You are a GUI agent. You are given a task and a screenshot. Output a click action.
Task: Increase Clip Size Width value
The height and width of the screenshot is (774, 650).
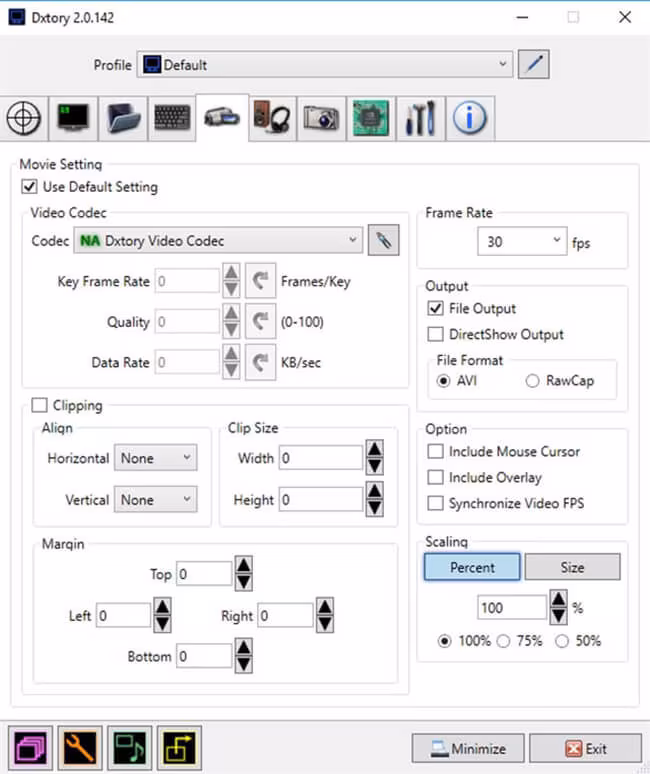375,449
